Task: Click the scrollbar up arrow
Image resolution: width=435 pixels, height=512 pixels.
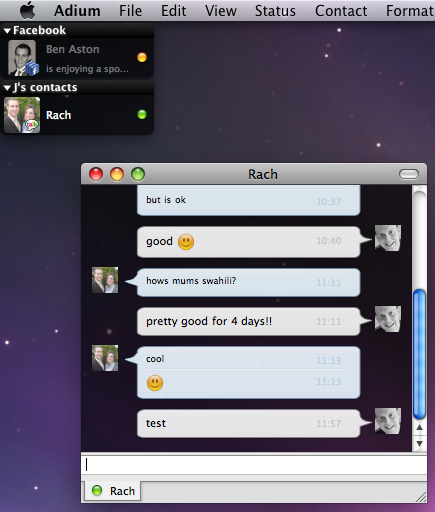Action: [419, 427]
